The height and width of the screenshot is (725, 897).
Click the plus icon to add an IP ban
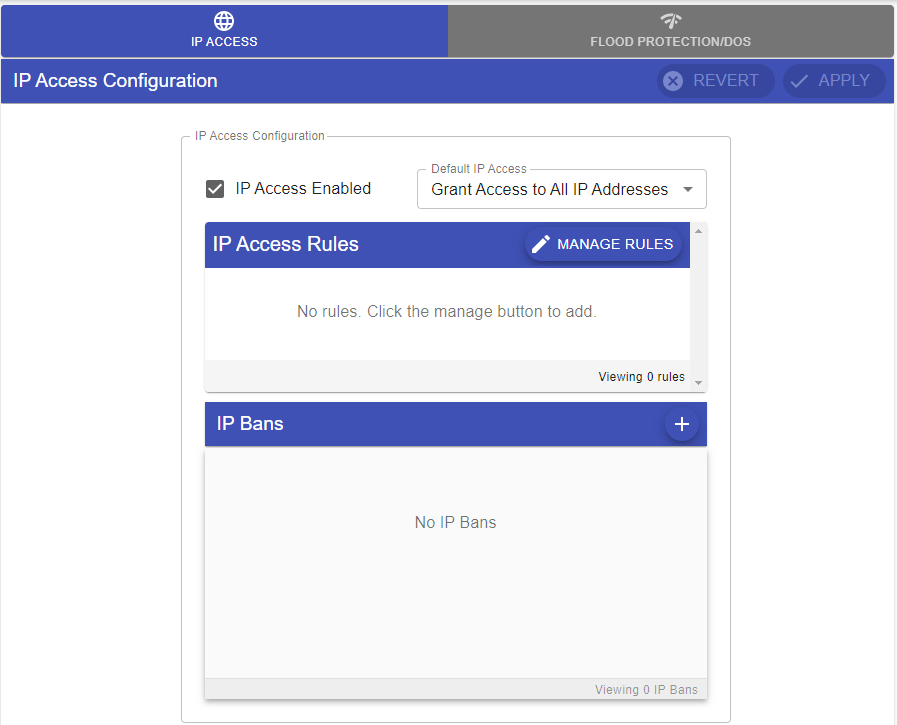pos(682,424)
